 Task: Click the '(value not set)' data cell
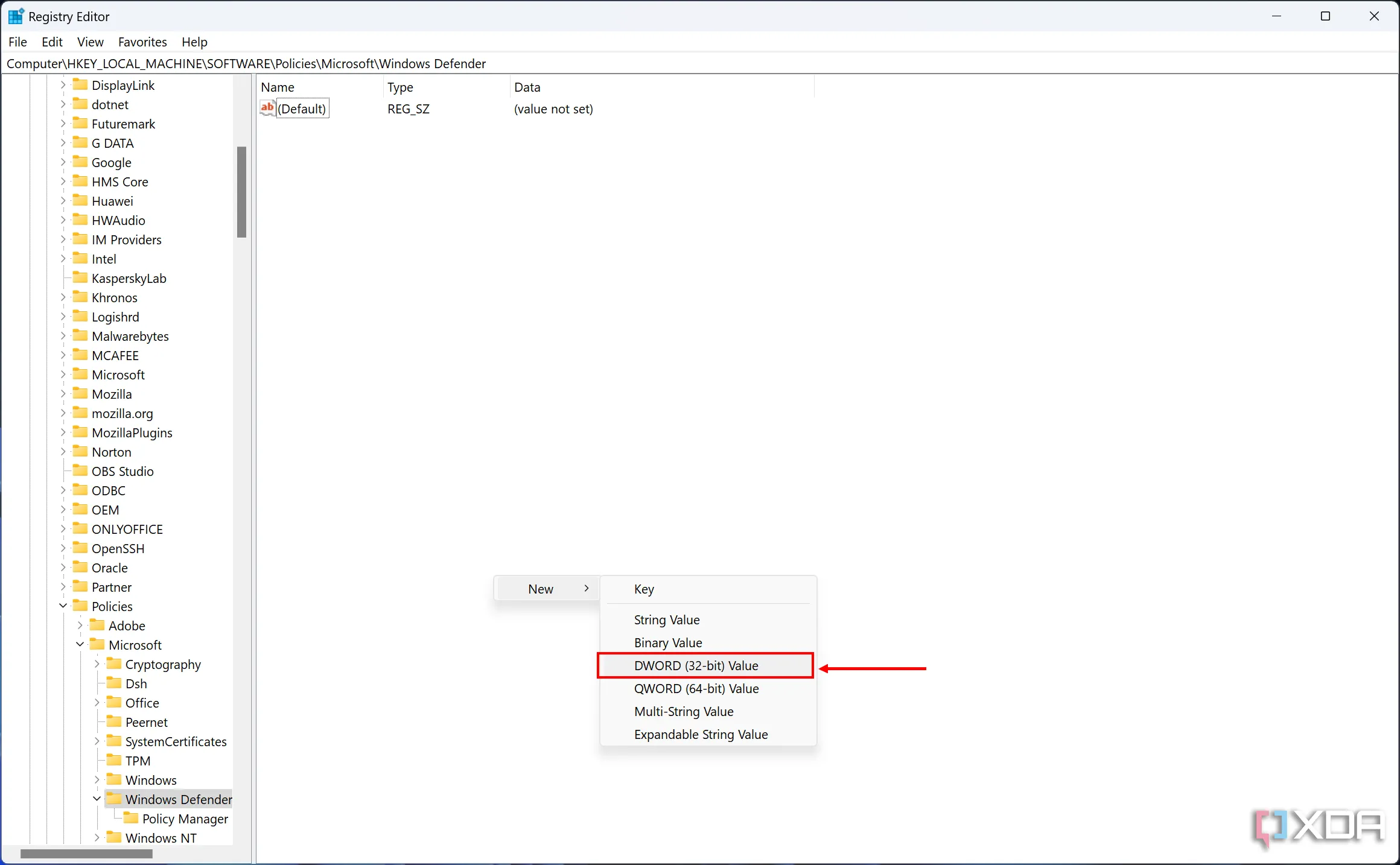tap(553, 109)
